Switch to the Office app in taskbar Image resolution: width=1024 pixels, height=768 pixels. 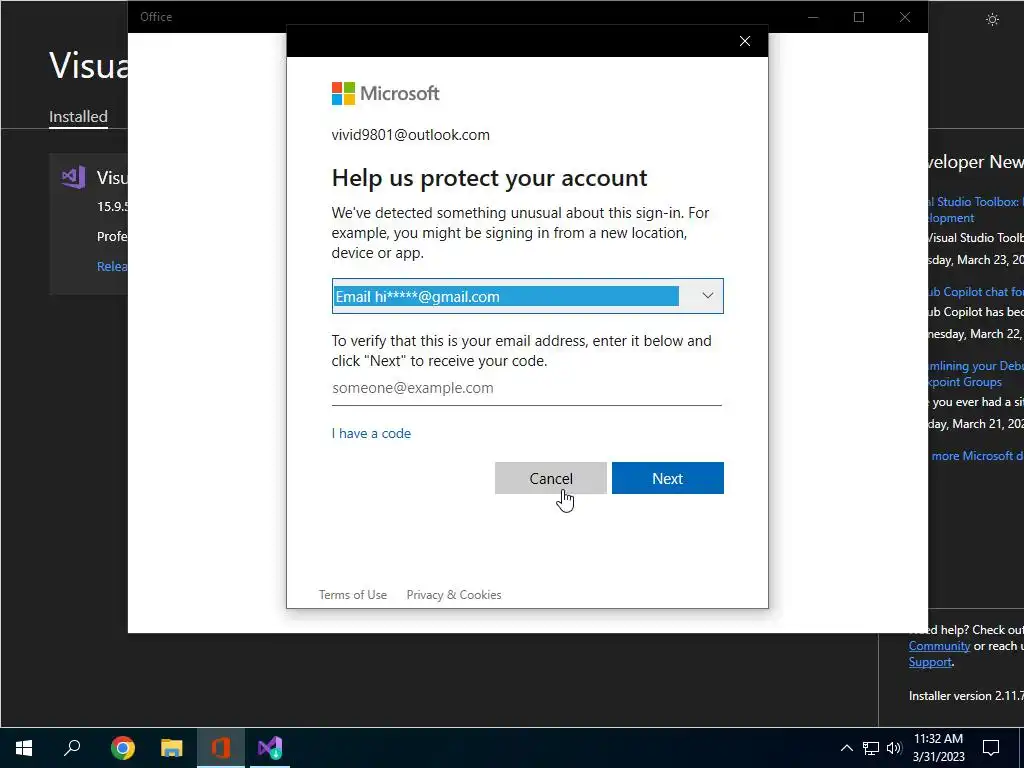[x=221, y=748]
